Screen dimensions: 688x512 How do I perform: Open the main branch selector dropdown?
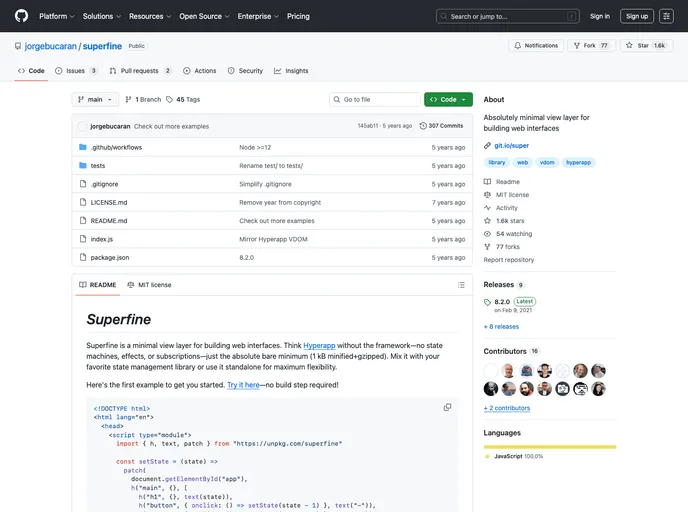click(95, 100)
